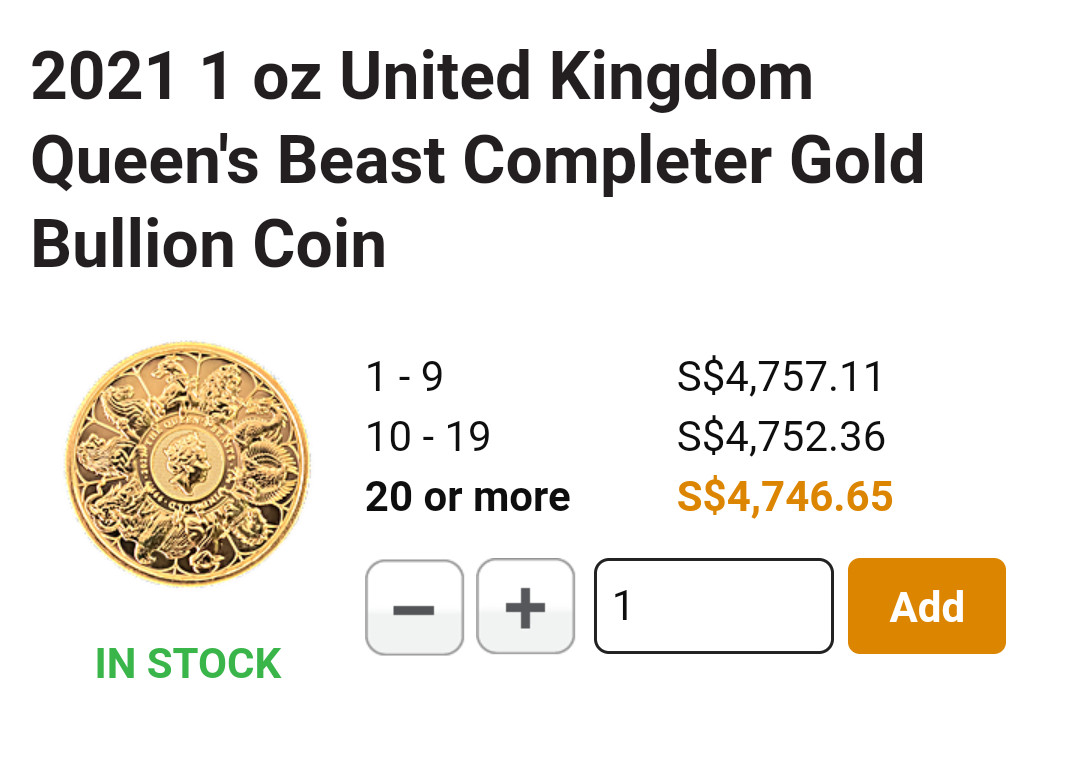Decrease quantity with the minus button
1080x782 pixels.
(x=414, y=607)
